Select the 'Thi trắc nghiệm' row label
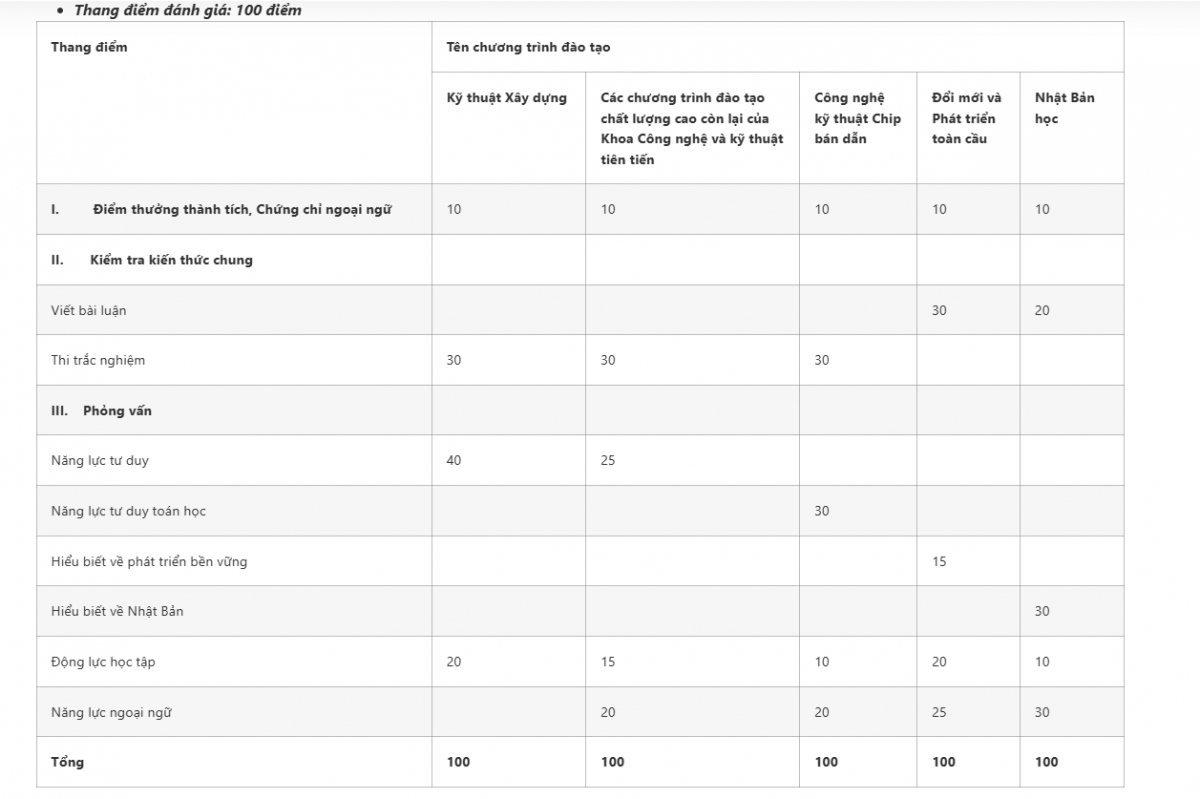 (x=98, y=360)
